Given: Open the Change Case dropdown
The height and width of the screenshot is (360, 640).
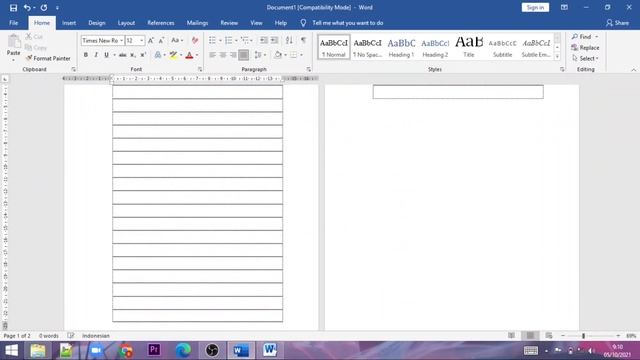Looking at the screenshot, I should 177,40.
